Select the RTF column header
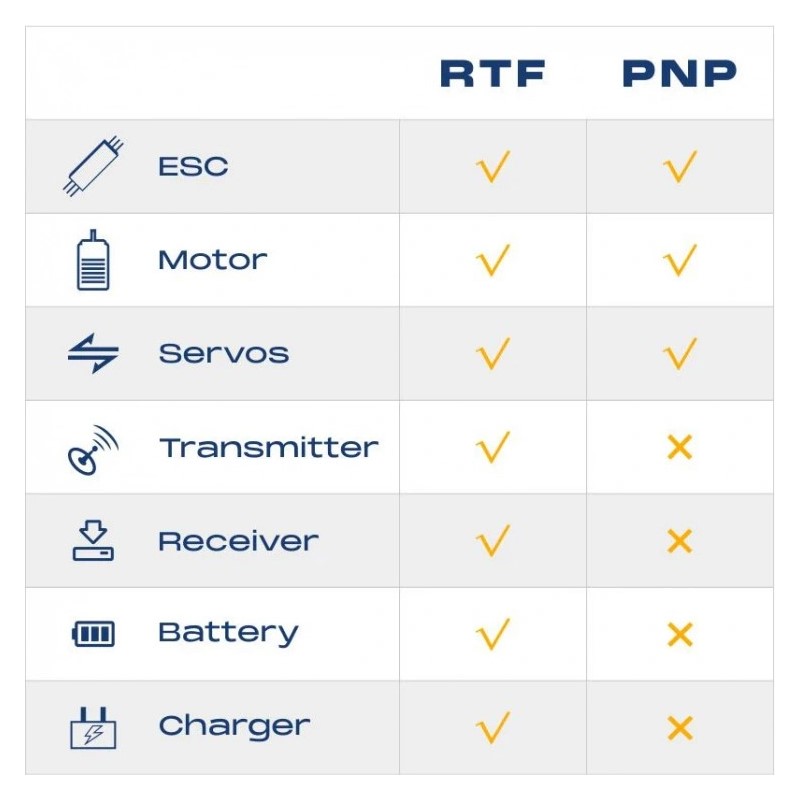This screenshot has width=800, height=800. pyautogui.click(x=493, y=74)
